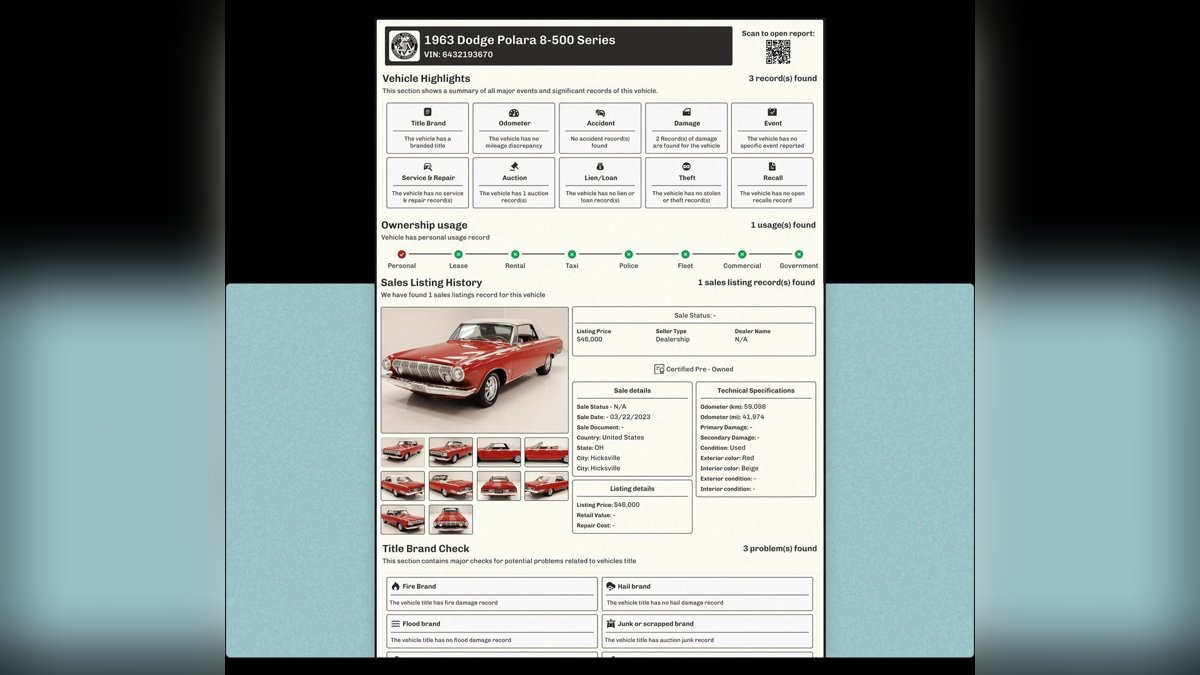The height and width of the screenshot is (675, 1200).
Task: Click '2 Record(s) of damage are found' text
Action: (x=687, y=142)
